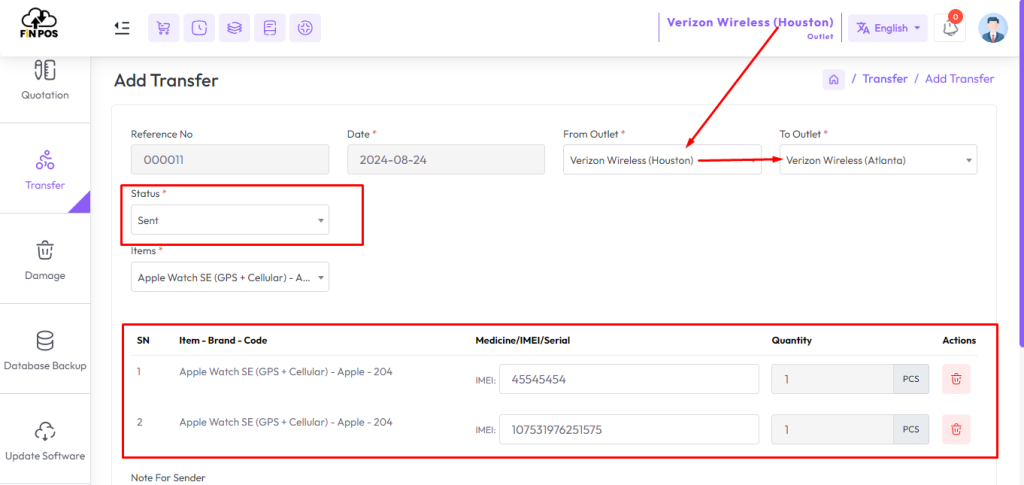Click the Note For Sender label
The height and width of the screenshot is (485, 1024).
168,478
